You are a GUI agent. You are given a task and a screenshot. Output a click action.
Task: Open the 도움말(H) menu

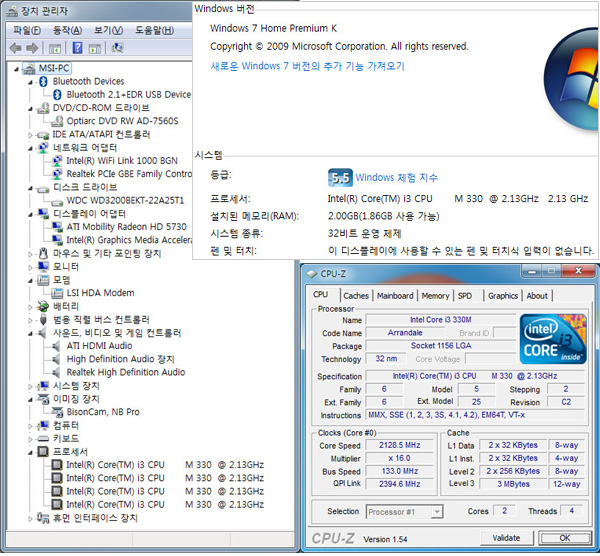[x=154, y=30]
